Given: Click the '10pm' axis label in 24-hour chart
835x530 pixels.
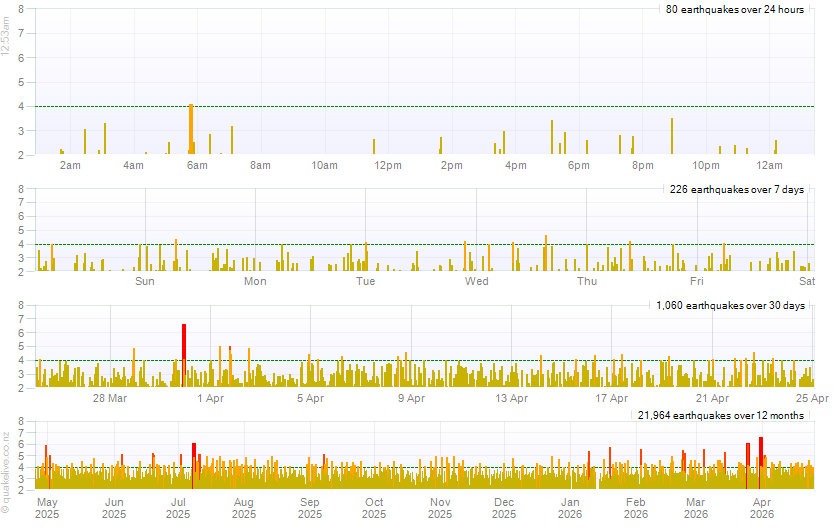Looking at the screenshot, I should [x=706, y=165].
